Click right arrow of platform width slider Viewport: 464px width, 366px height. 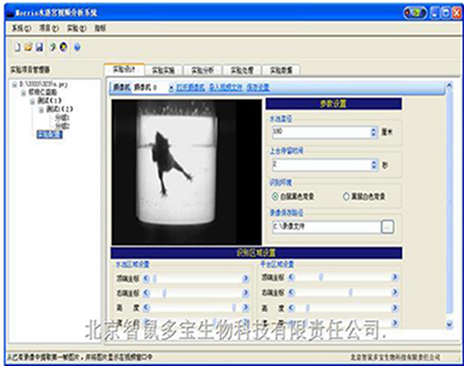point(395,323)
